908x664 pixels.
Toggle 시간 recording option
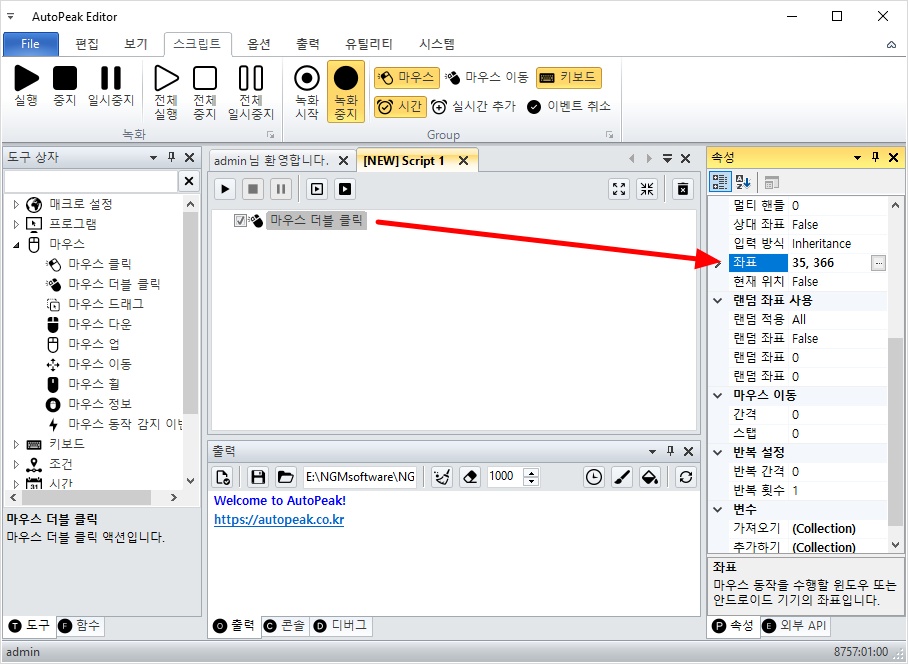tap(400, 107)
